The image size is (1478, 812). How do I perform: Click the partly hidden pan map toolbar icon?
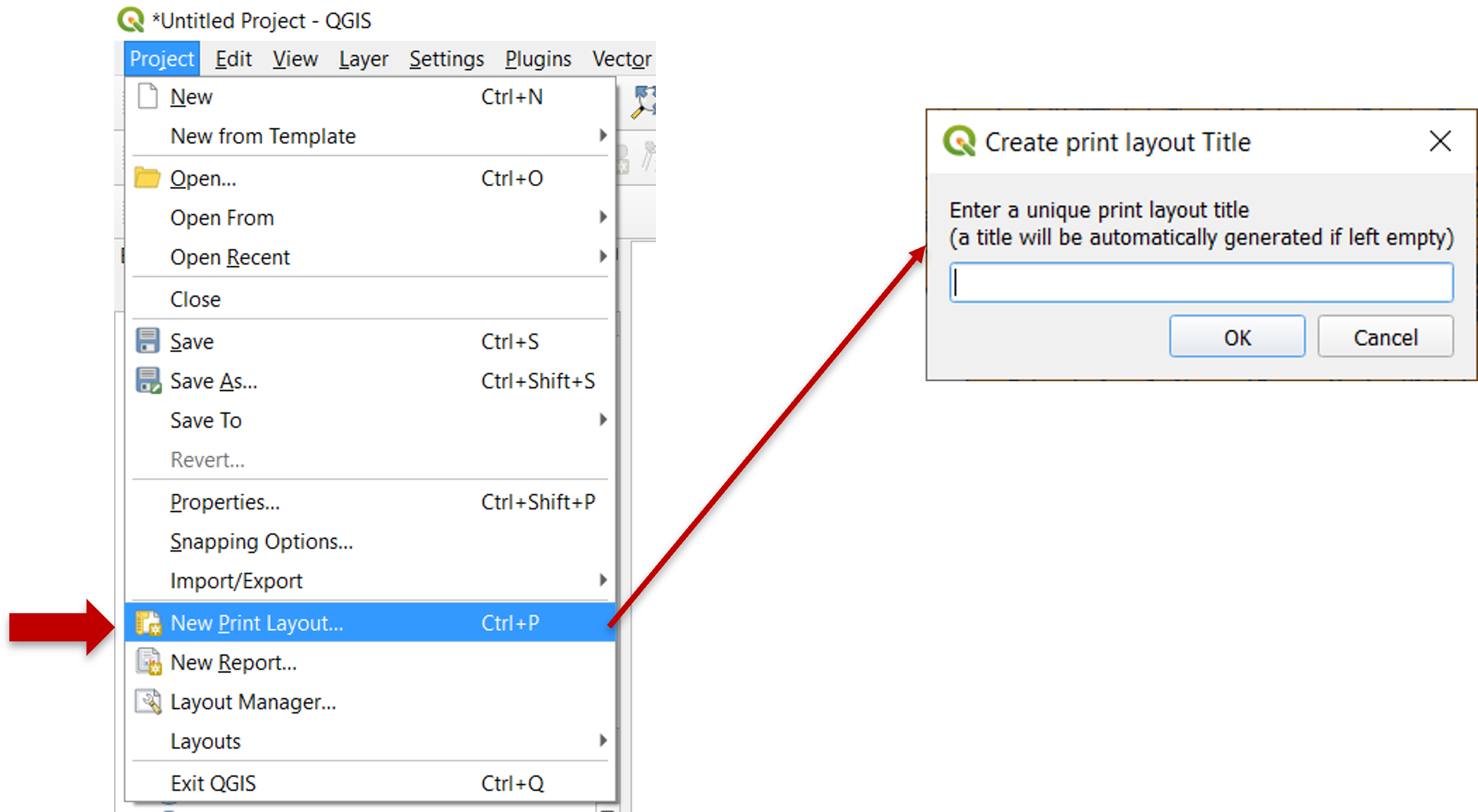click(644, 102)
